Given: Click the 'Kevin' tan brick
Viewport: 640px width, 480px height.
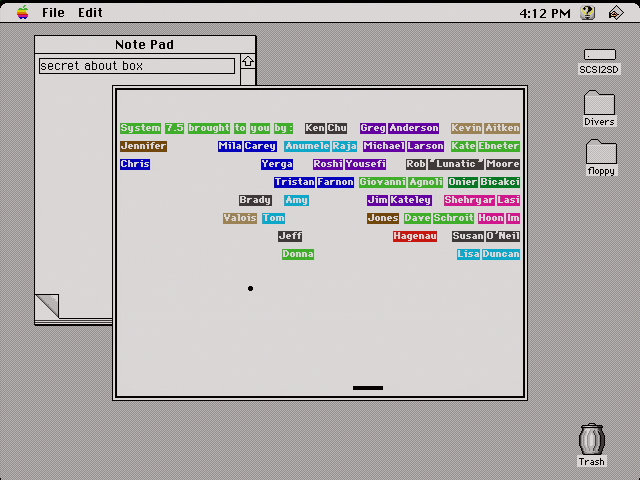Looking at the screenshot, I should point(466,128).
